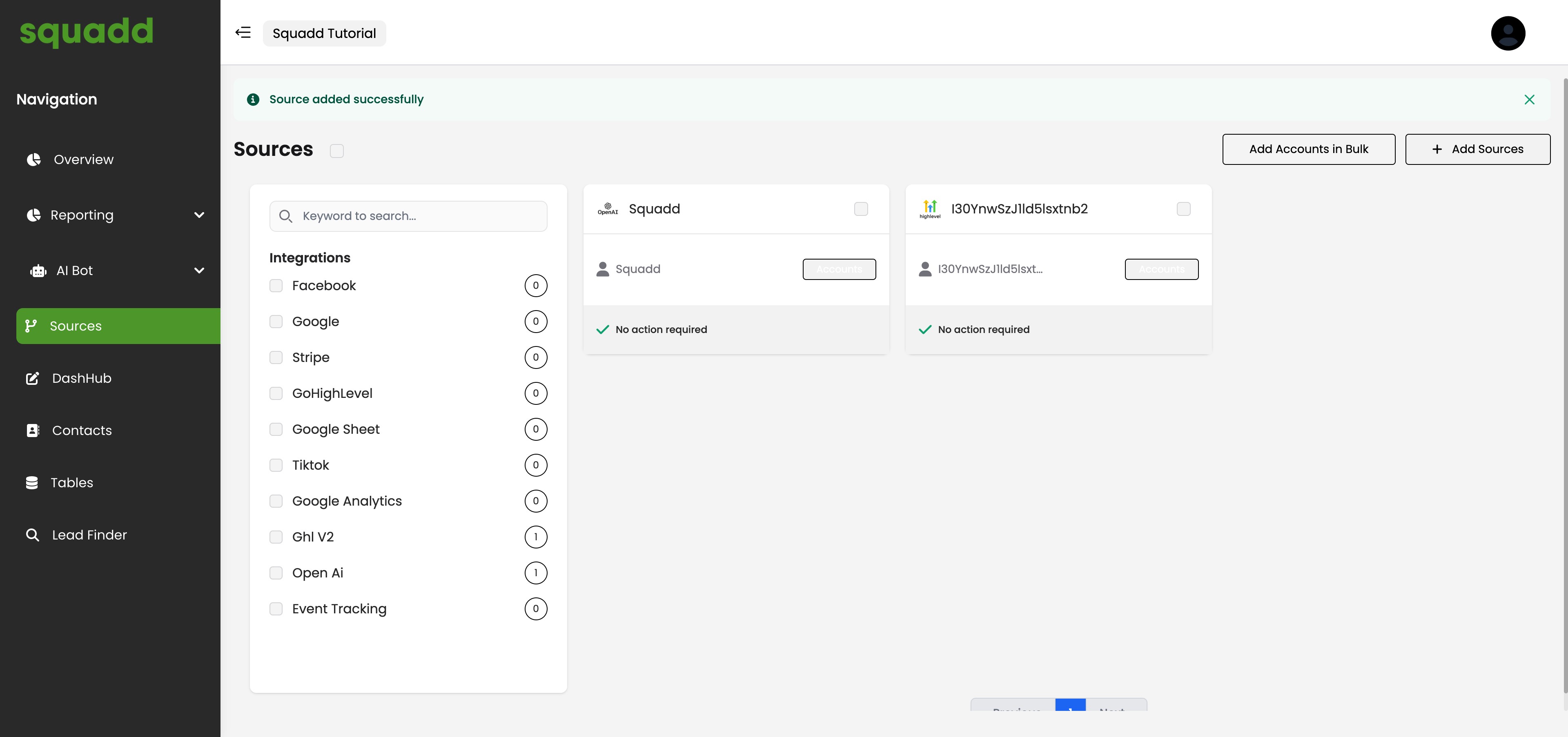Image resolution: width=1568 pixels, height=737 pixels.
Task: Click the sidebar collapse menu icon
Action: tap(243, 33)
